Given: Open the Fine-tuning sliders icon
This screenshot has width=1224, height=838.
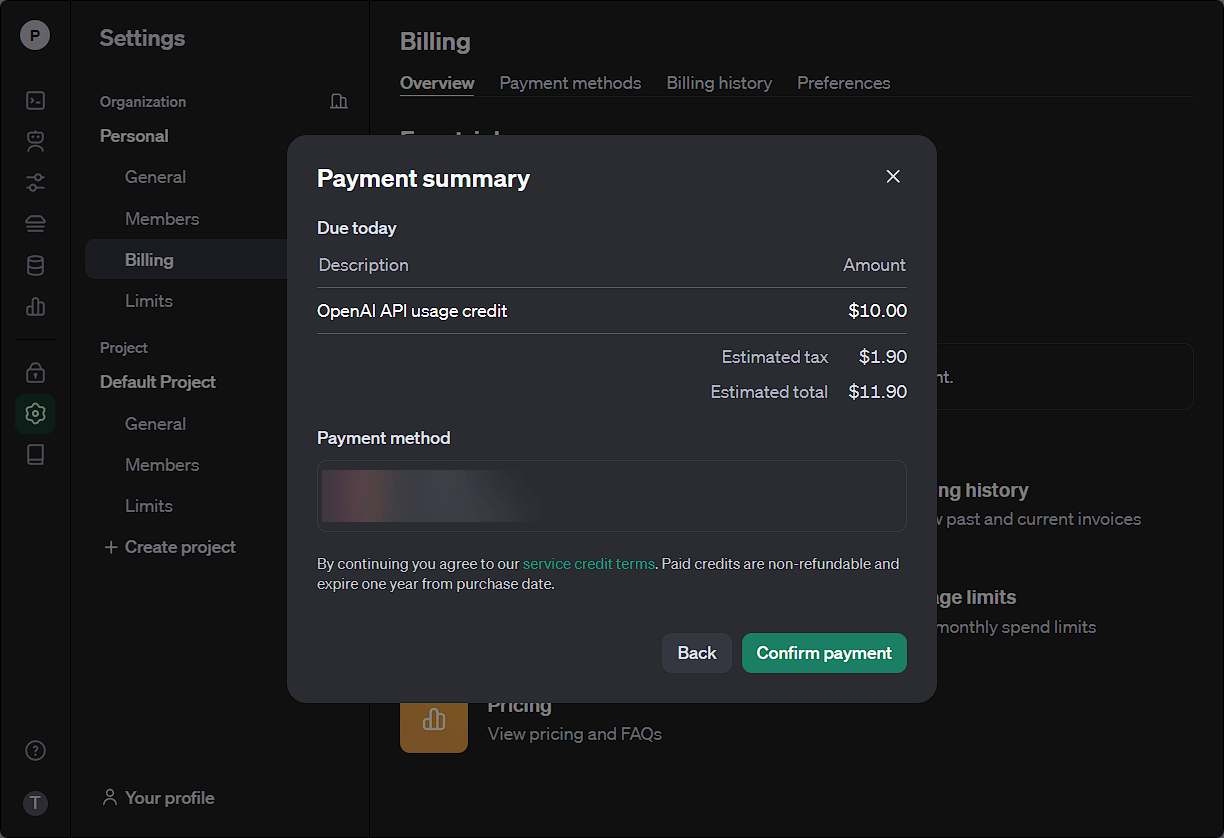Looking at the screenshot, I should [x=35, y=182].
